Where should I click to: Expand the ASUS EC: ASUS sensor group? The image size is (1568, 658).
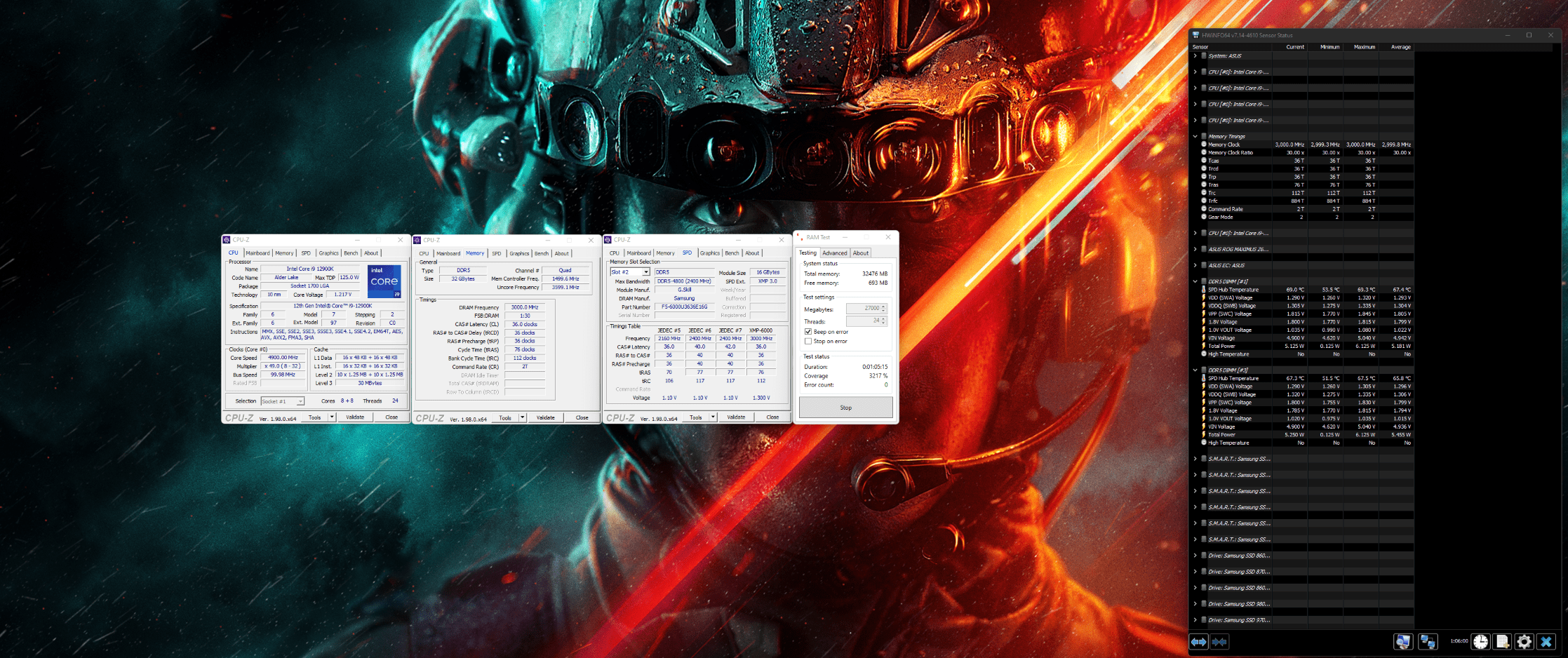tap(1195, 265)
